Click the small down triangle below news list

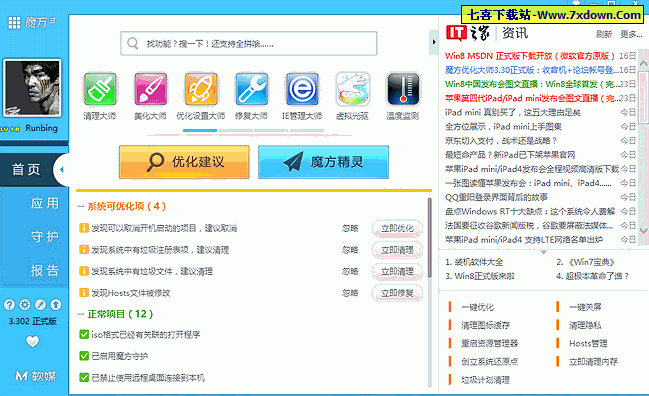pos(543,252)
